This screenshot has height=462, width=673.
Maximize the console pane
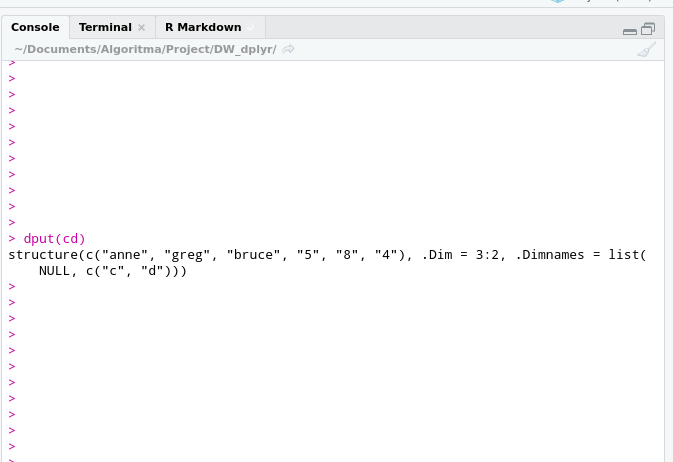648,28
